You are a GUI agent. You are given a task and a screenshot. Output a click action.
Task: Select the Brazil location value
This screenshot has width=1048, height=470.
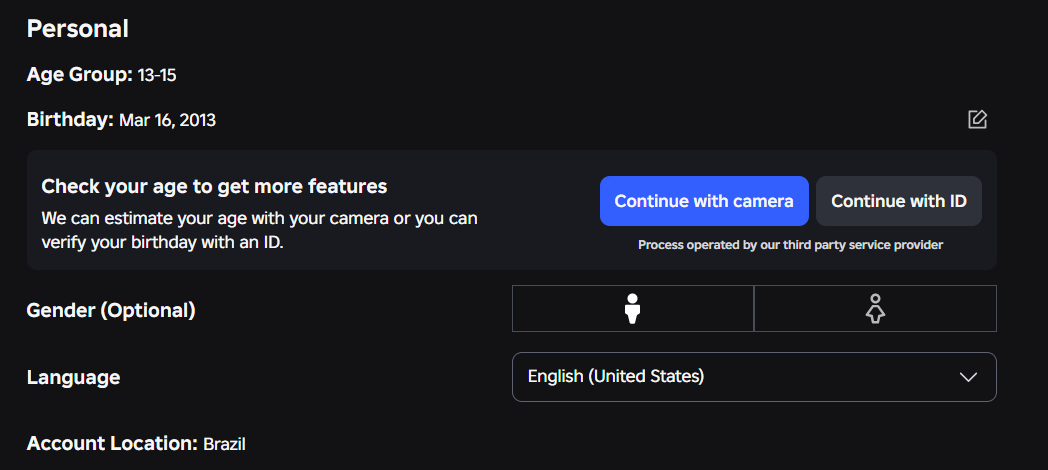tap(225, 444)
